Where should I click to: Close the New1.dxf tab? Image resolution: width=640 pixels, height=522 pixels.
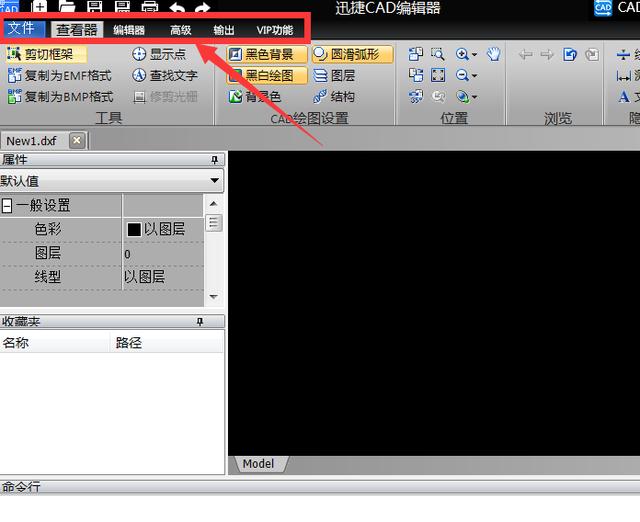pyautogui.click(x=77, y=140)
